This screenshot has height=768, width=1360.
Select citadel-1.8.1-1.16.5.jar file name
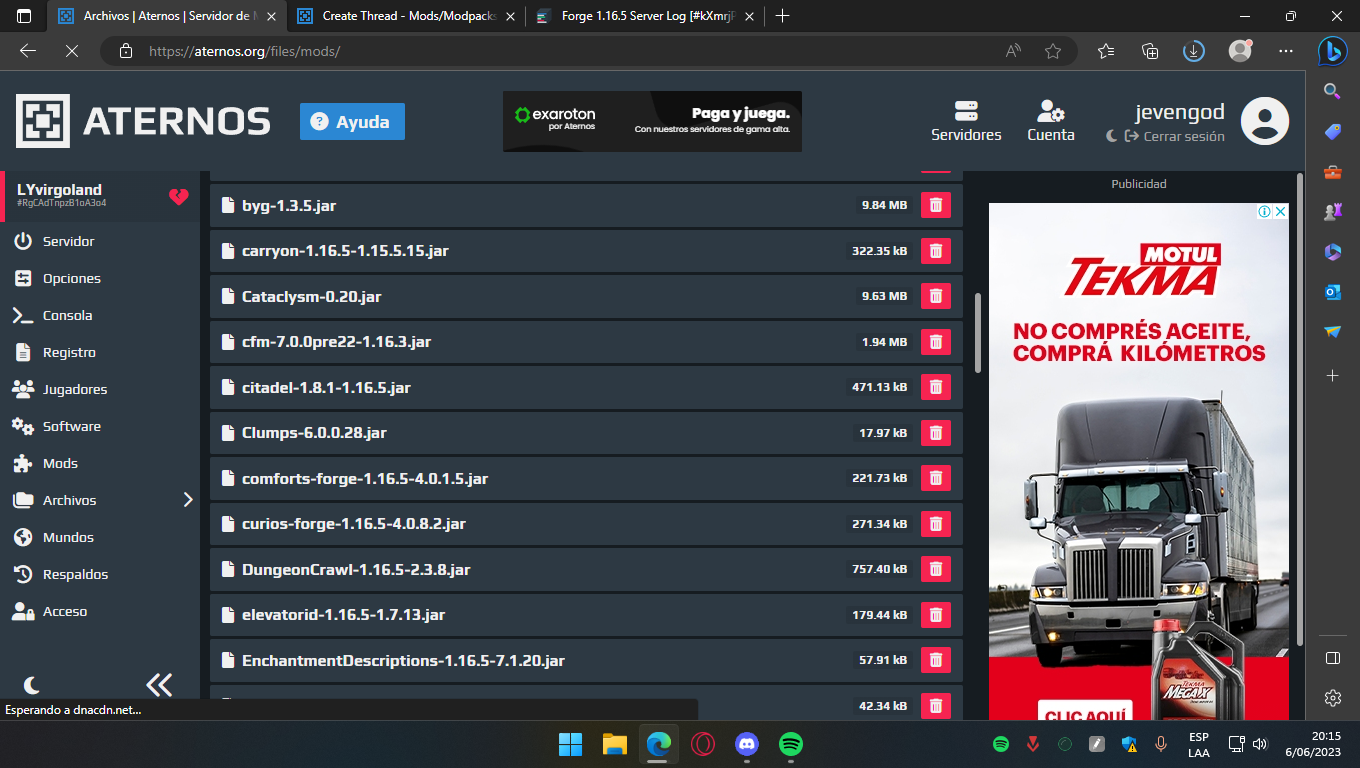click(326, 387)
